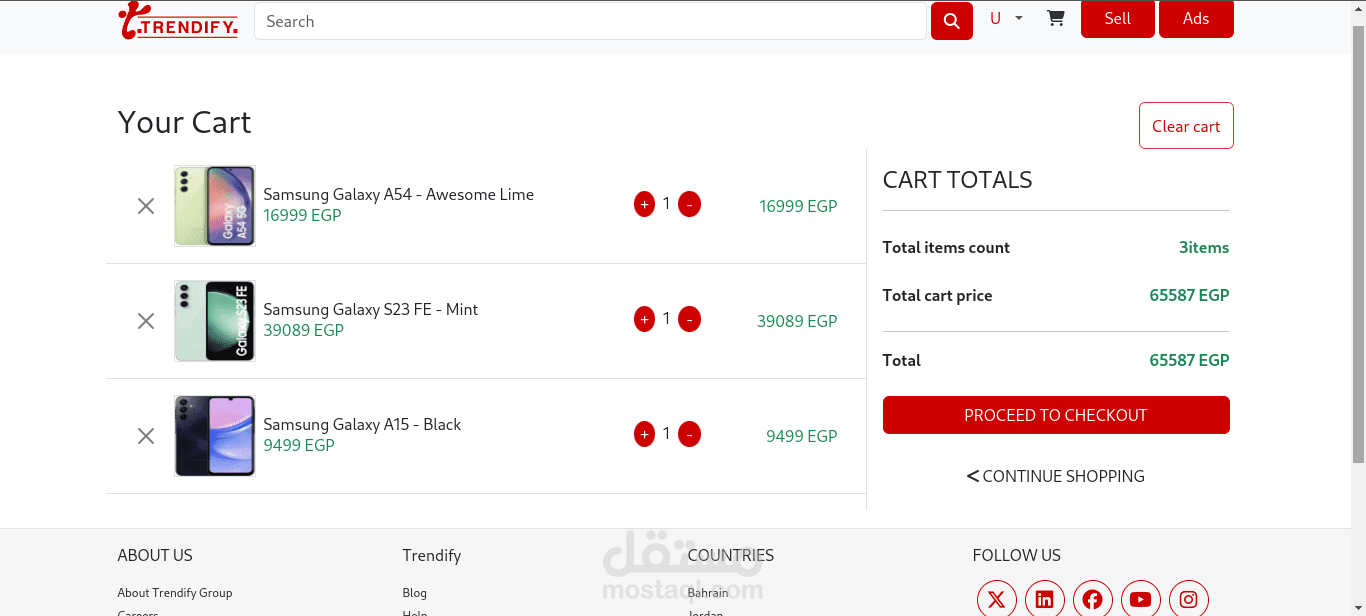This screenshot has width=1366, height=616.
Task: Select Bahrain in the Countries list
Action: coord(708,593)
